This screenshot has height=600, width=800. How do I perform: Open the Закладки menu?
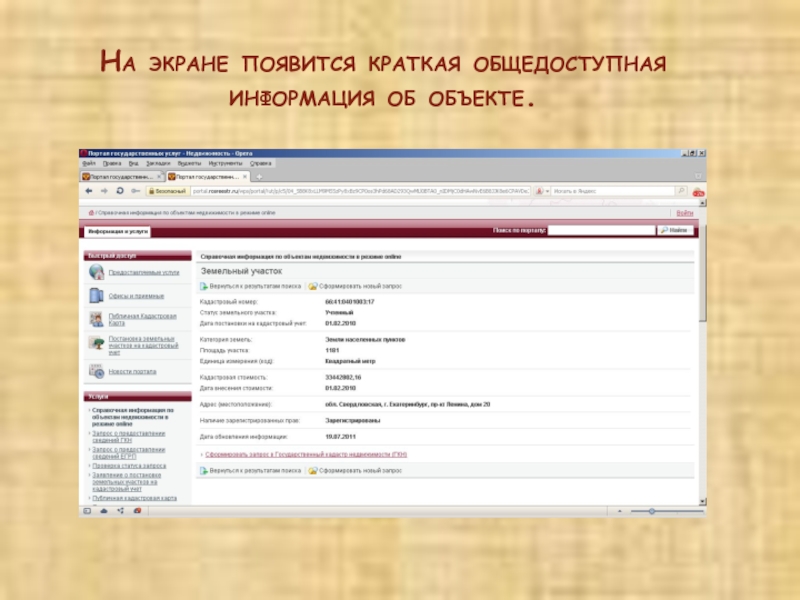[x=158, y=163]
